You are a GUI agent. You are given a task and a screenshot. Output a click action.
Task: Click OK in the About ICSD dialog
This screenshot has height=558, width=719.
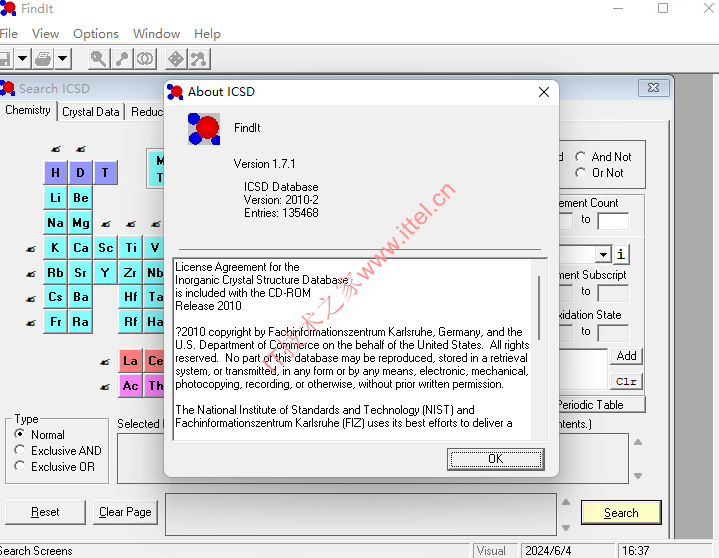click(x=496, y=459)
